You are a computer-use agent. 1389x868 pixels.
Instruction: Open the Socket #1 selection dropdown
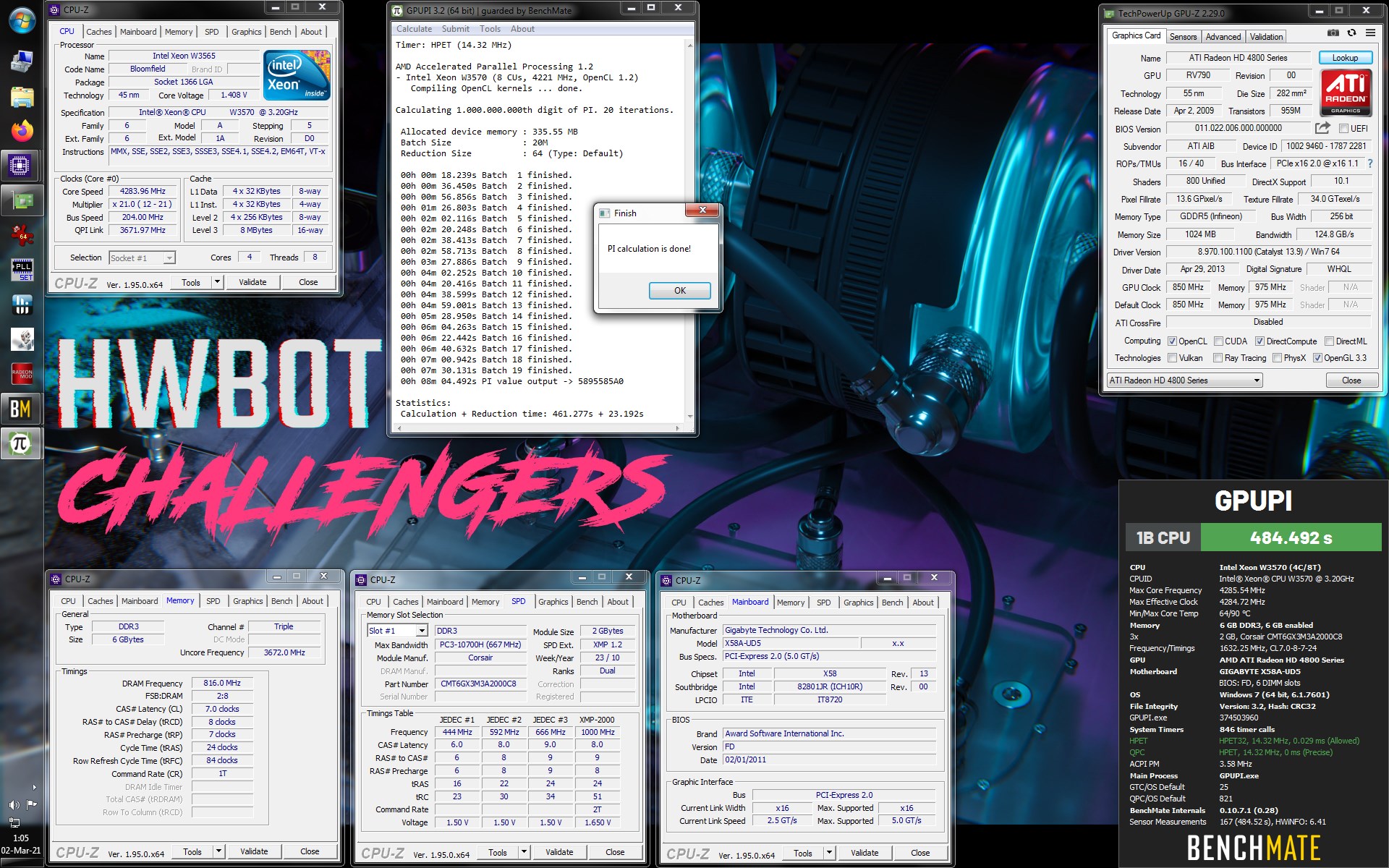tap(142, 258)
